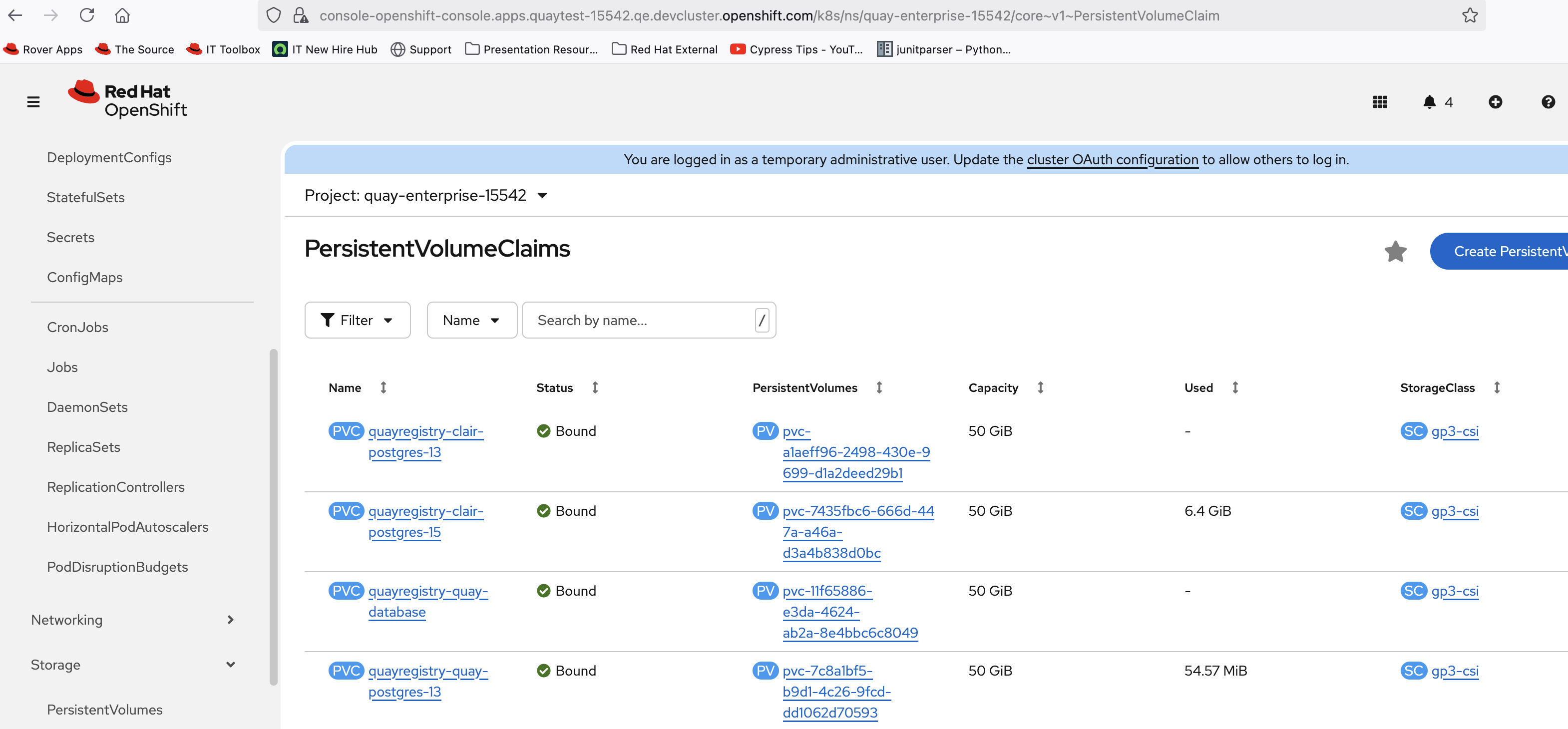Sort the table by Name column
The width and height of the screenshot is (1568, 729).
345,387
